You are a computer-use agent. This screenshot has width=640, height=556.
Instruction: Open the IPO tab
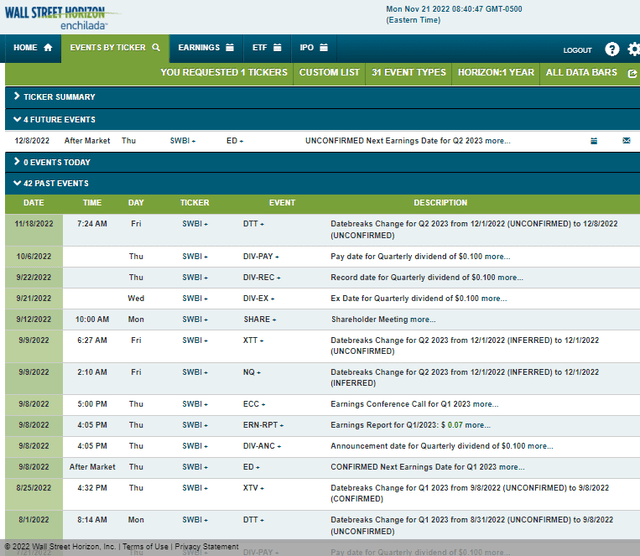tap(313, 48)
